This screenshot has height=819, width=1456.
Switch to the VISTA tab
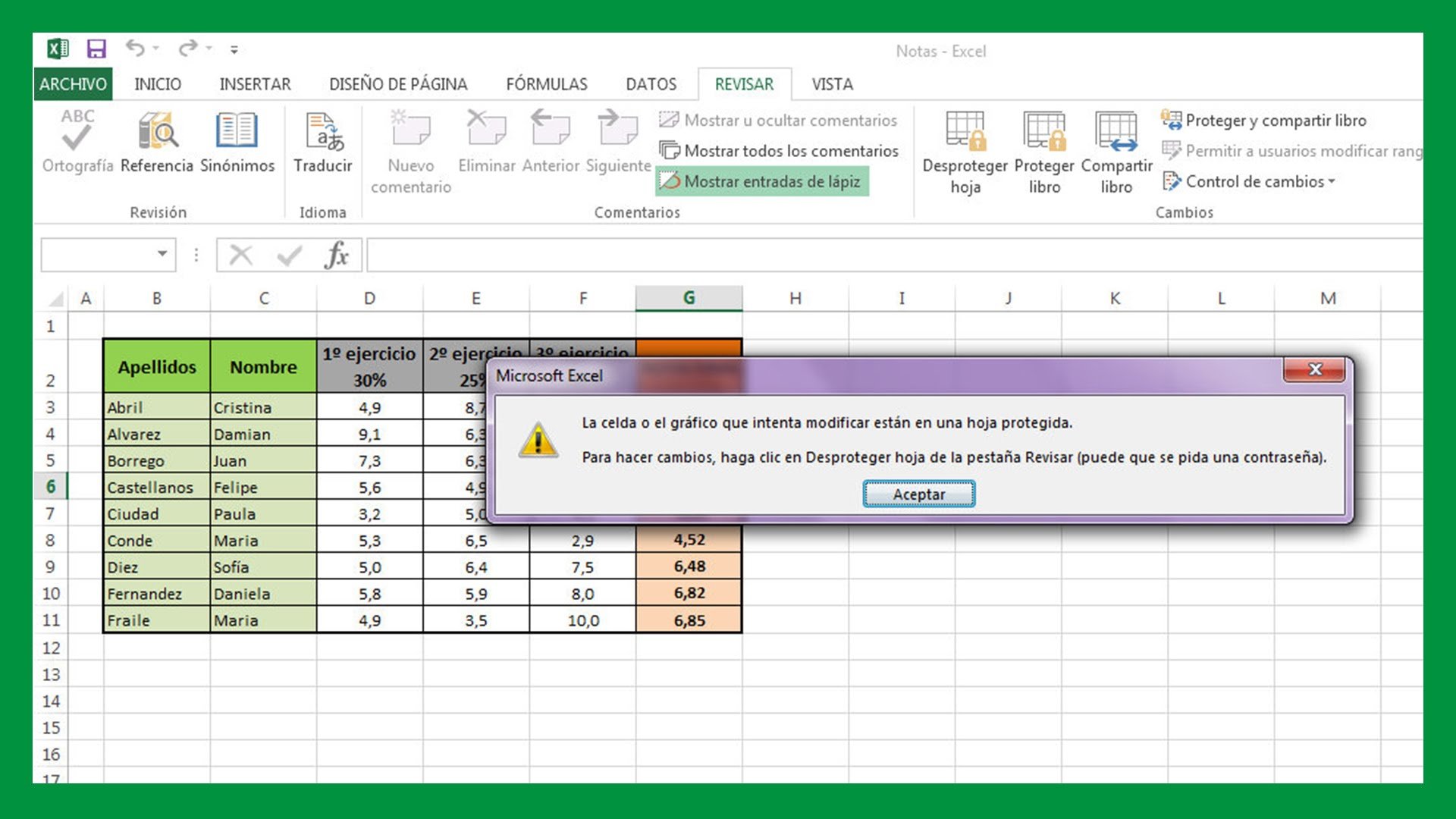click(832, 84)
